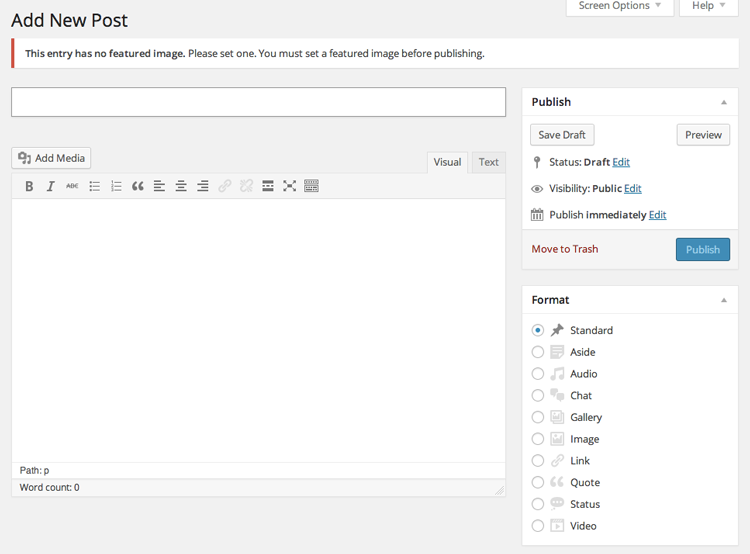Edit the post Visibility setting
Image resolution: width=750 pixels, height=554 pixels.
[632, 188]
